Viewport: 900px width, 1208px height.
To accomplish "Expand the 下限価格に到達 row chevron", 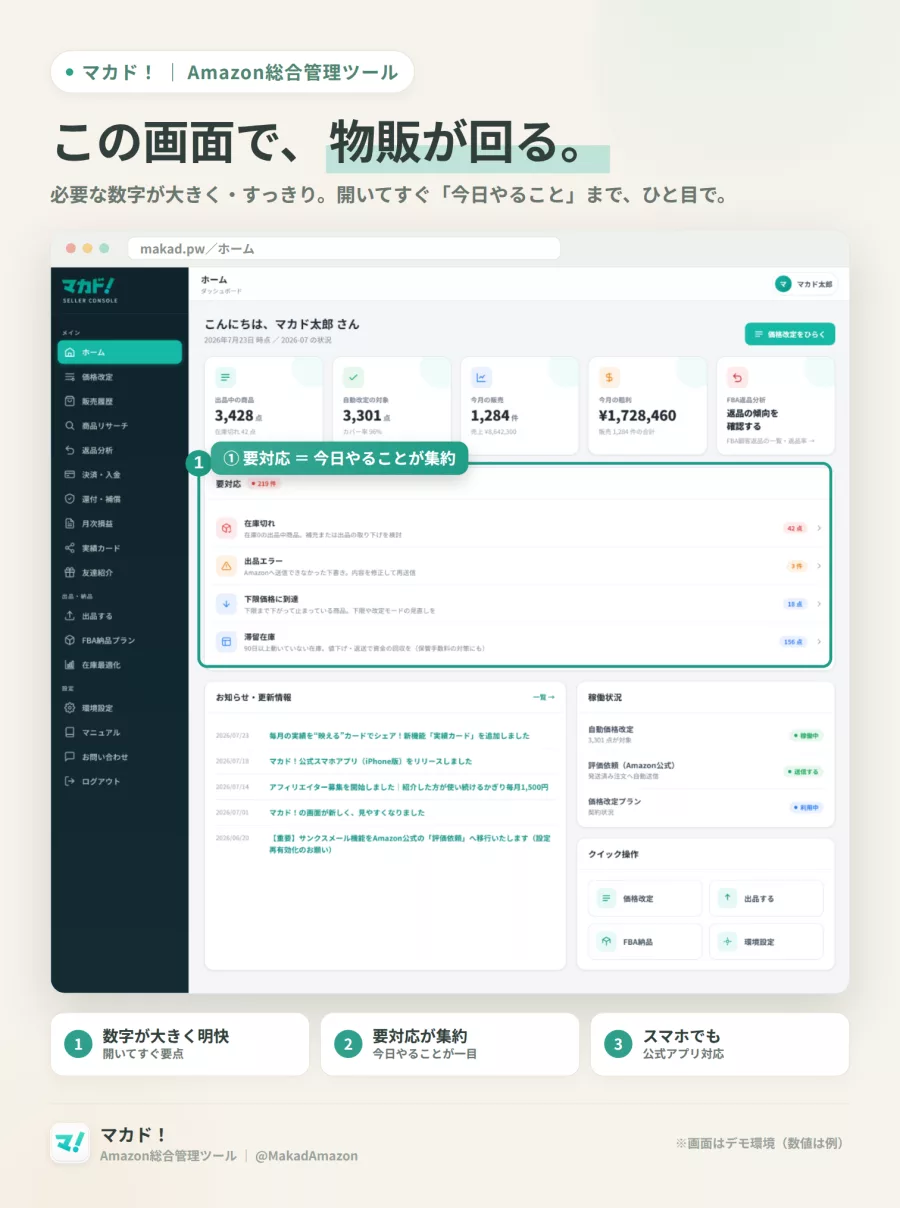I will [x=819, y=604].
